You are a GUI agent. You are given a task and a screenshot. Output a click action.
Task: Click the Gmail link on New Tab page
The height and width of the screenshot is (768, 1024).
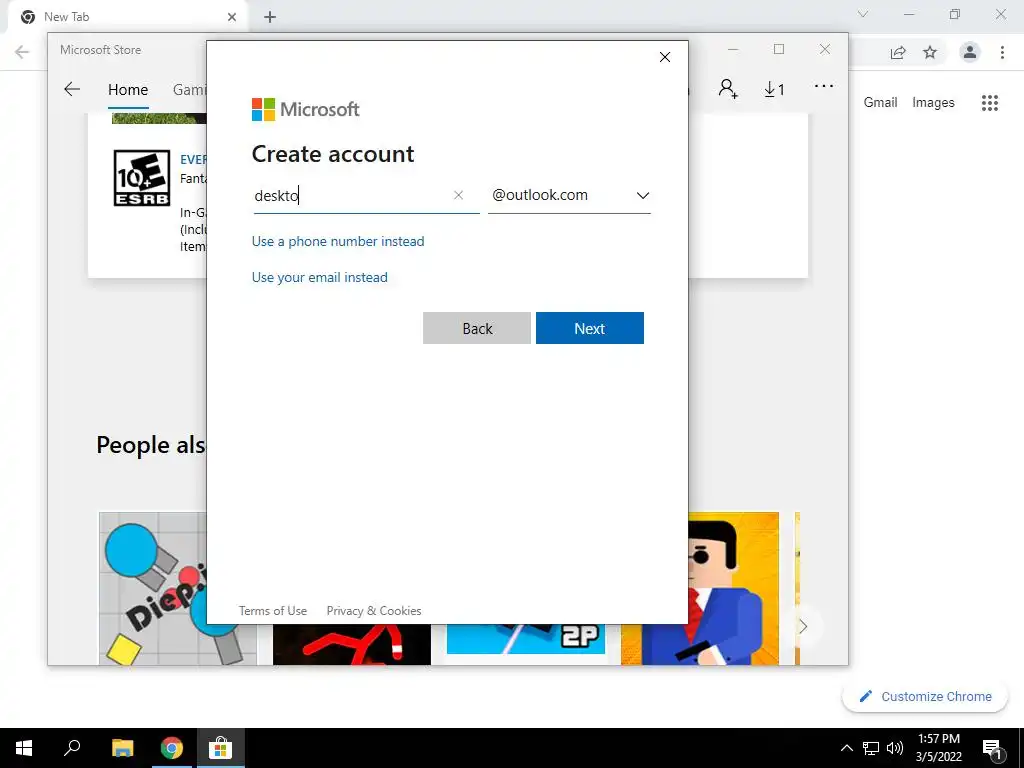coord(880,103)
